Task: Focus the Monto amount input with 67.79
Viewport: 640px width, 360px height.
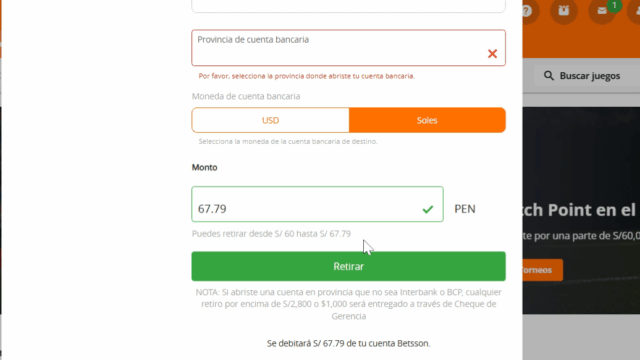Action: point(317,204)
